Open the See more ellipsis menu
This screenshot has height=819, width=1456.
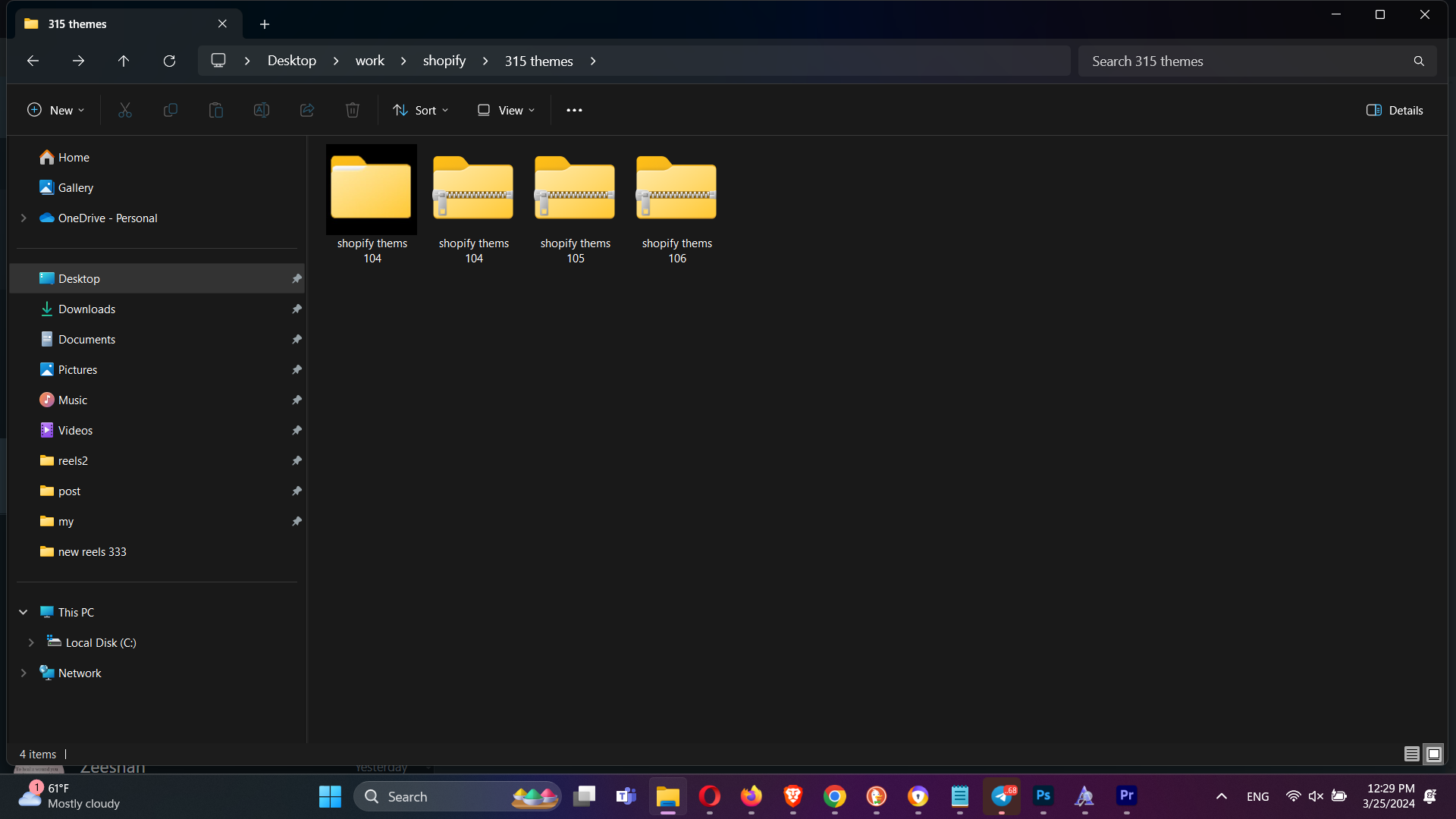574,110
